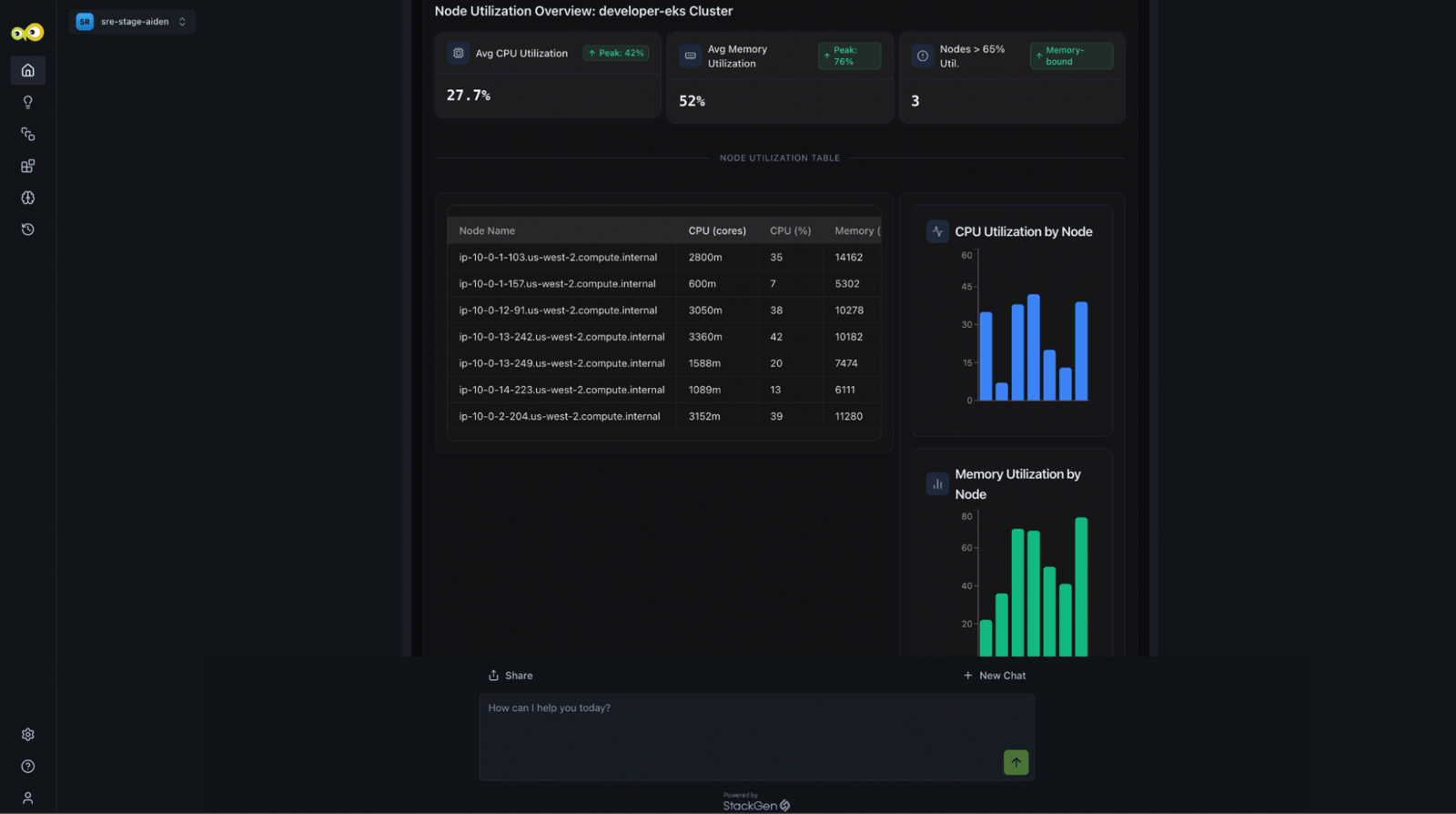Select row ip-10-0-12-91.us-west-2.compute.internal

click(663, 310)
